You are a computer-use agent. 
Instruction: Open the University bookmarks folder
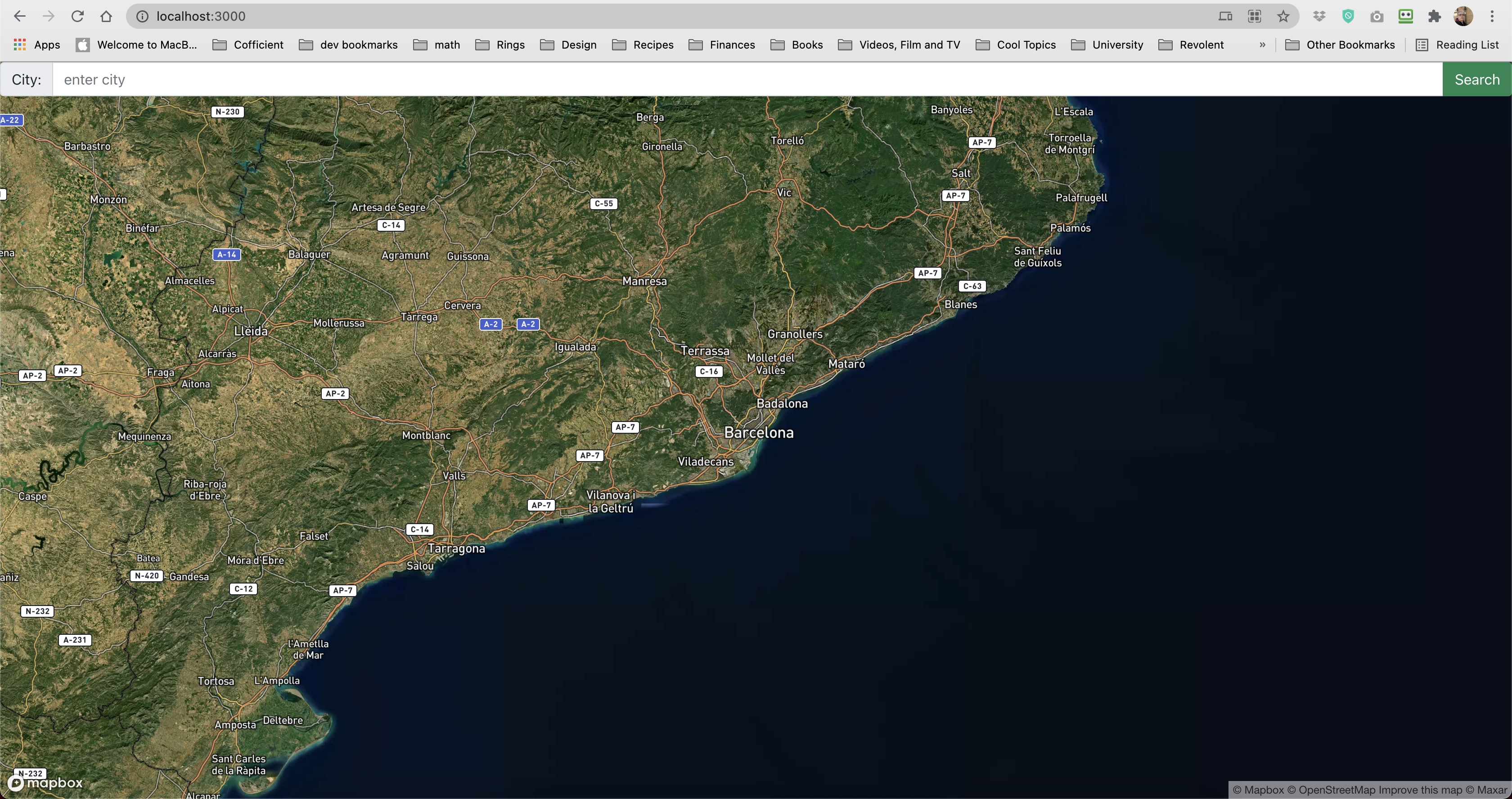coord(1107,45)
